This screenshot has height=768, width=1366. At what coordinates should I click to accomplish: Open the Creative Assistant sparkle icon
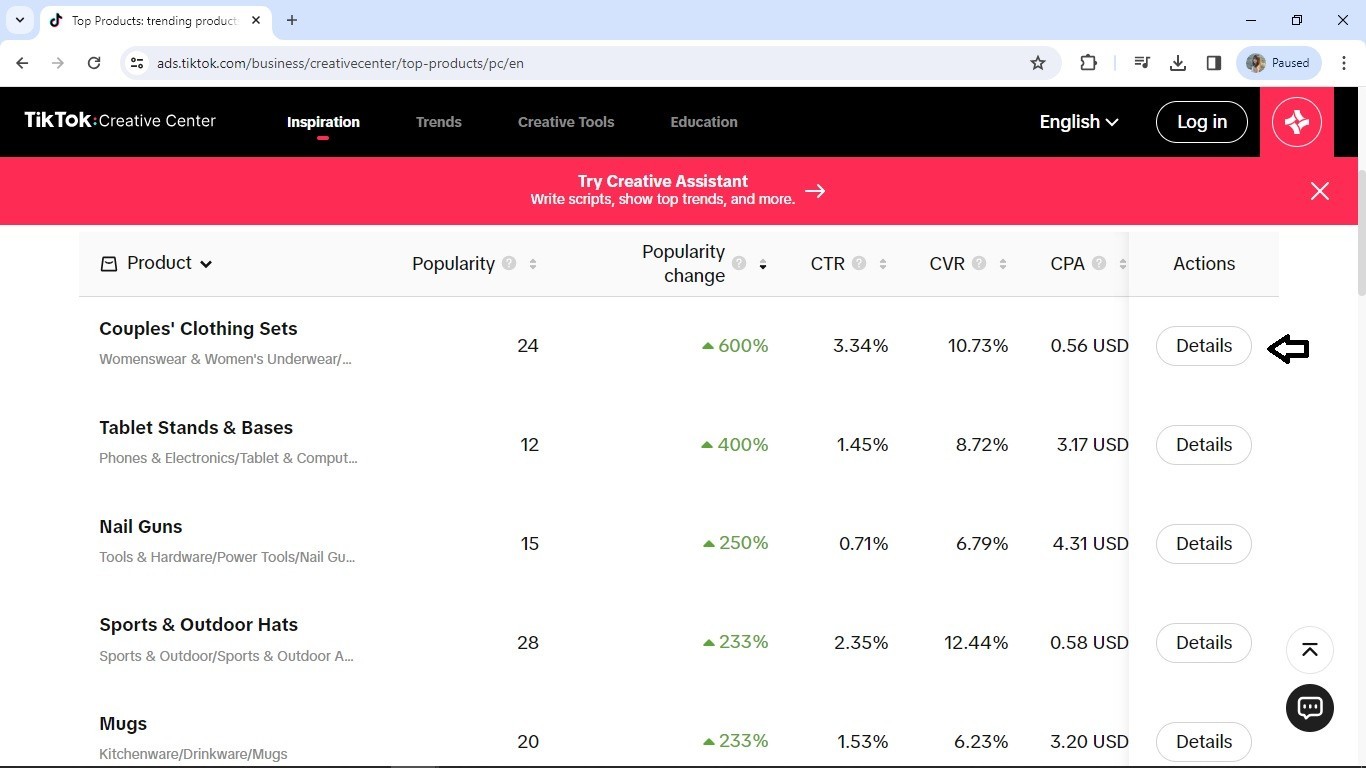(1296, 122)
